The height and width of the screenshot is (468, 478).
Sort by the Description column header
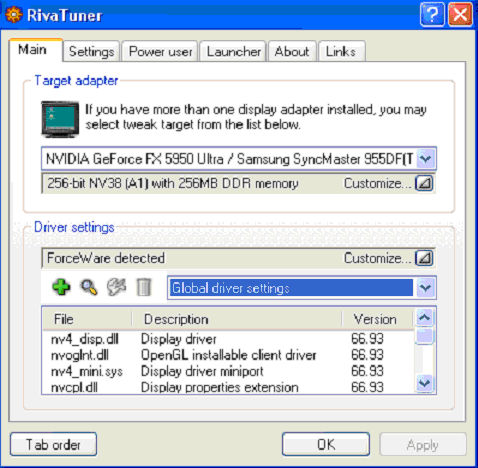[237, 319]
